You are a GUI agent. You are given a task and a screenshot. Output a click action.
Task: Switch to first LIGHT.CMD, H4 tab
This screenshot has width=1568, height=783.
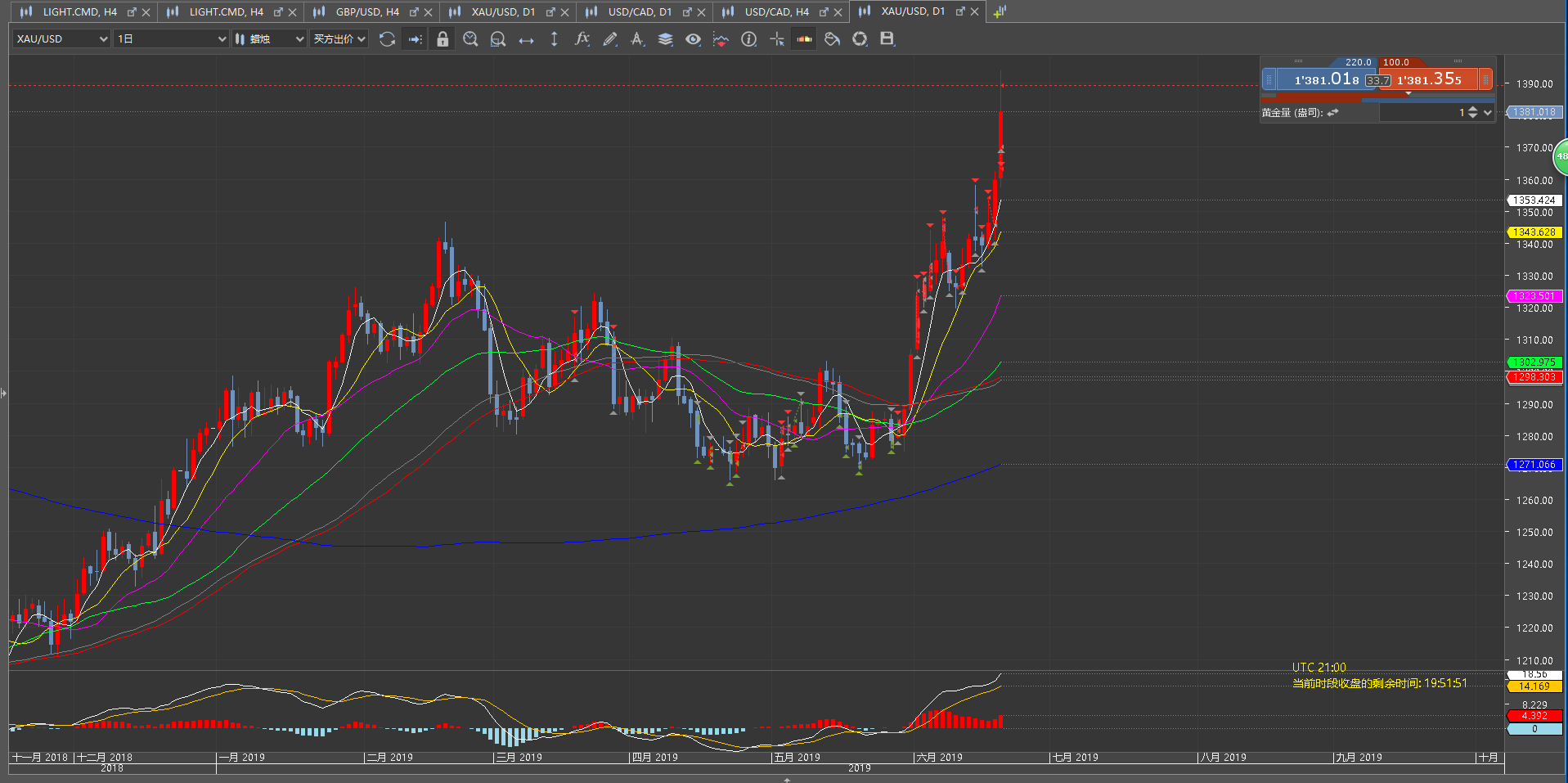pyautogui.click(x=79, y=12)
